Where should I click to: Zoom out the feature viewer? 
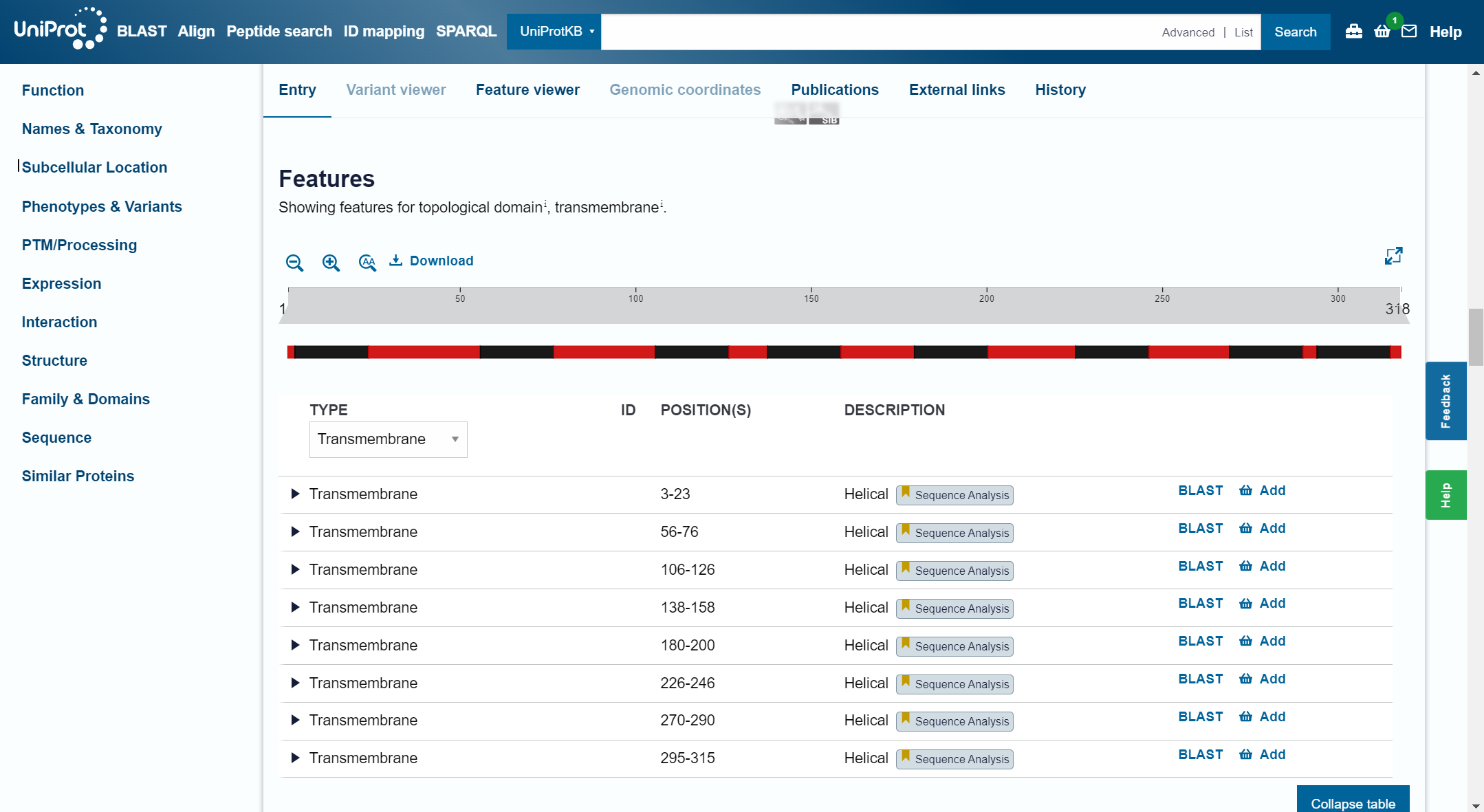tap(294, 262)
